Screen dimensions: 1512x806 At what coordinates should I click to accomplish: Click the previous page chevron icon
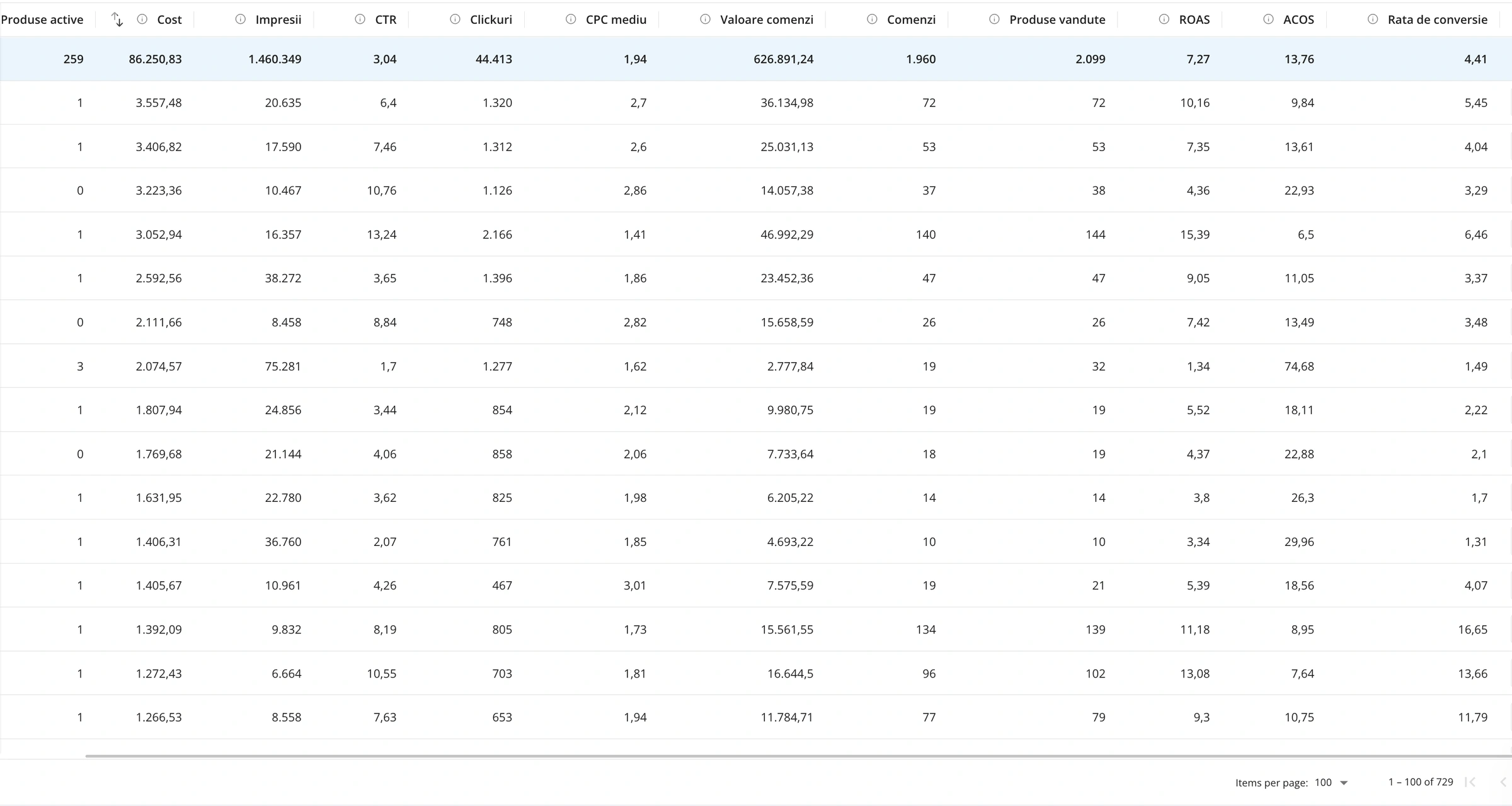(1503, 782)
